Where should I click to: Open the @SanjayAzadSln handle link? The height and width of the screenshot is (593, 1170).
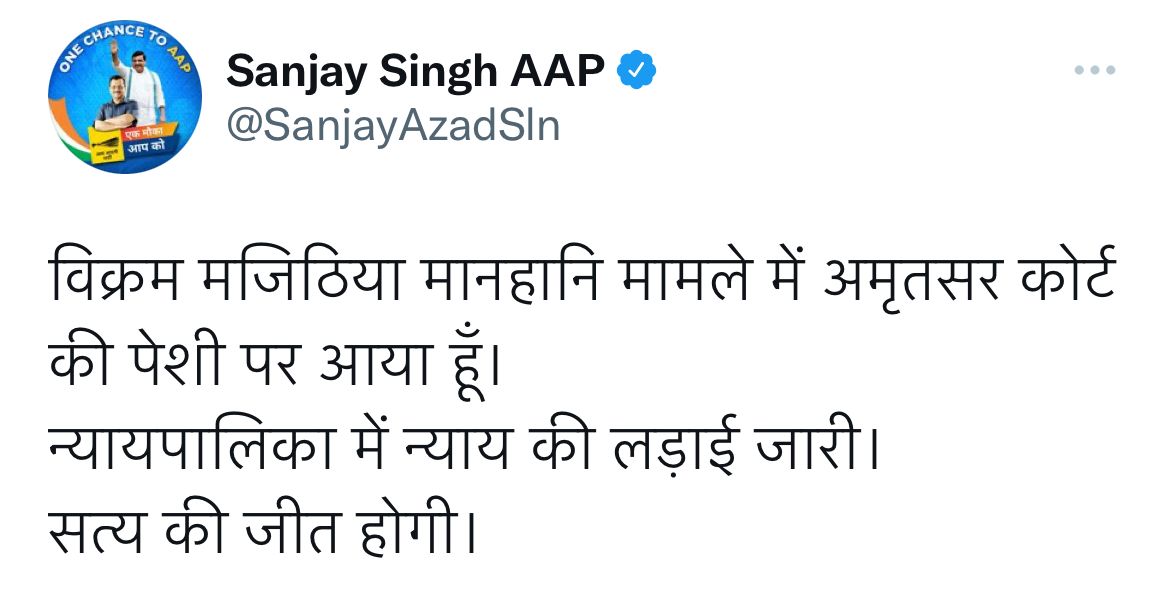coord(392,126)
